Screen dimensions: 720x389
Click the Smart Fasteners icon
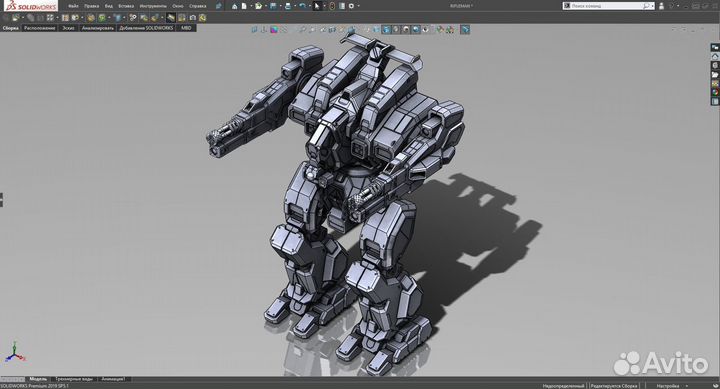pyautogui.click(x=64, y=17)
